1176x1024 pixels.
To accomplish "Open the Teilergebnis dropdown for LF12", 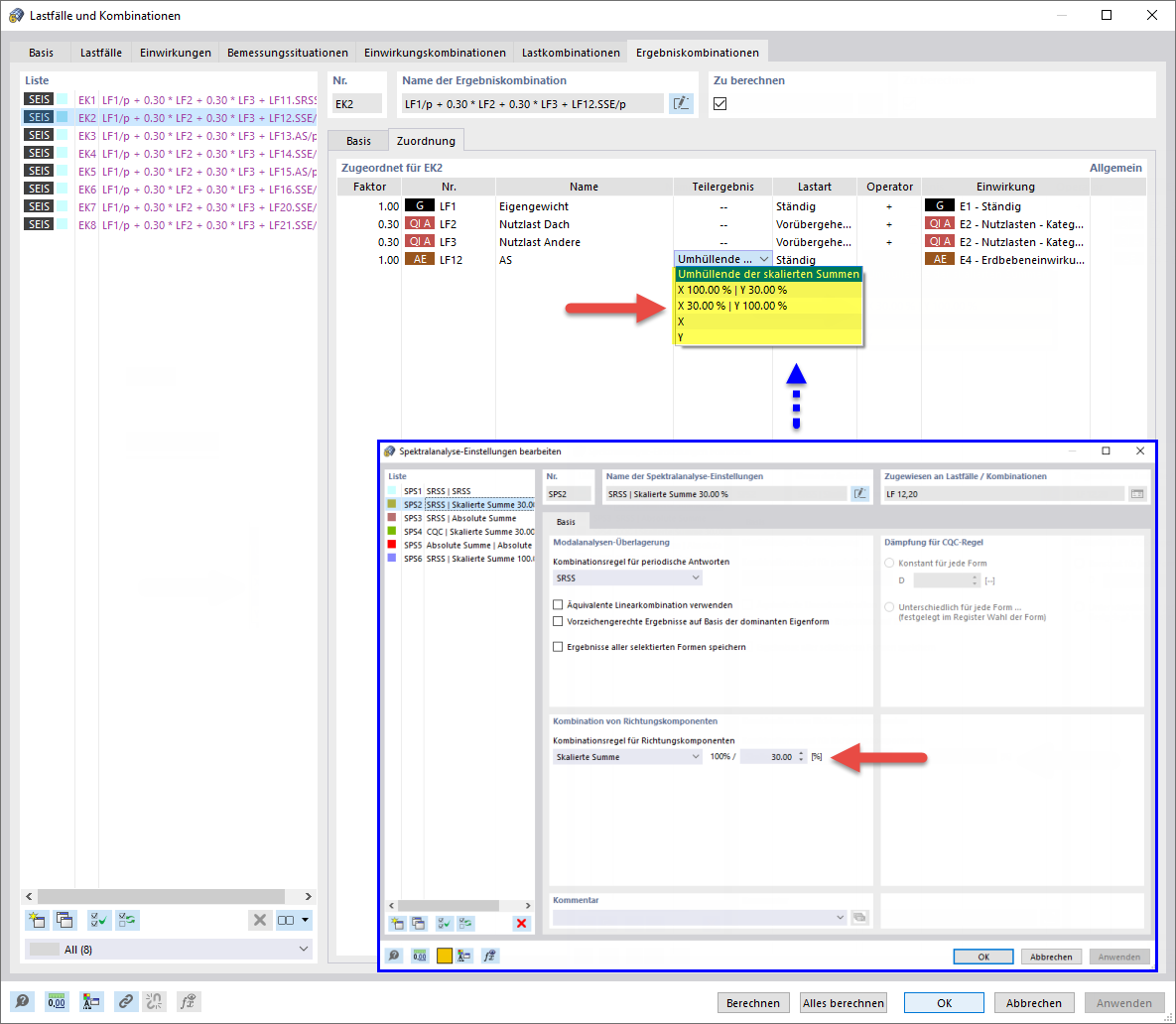I will point(763,259).
